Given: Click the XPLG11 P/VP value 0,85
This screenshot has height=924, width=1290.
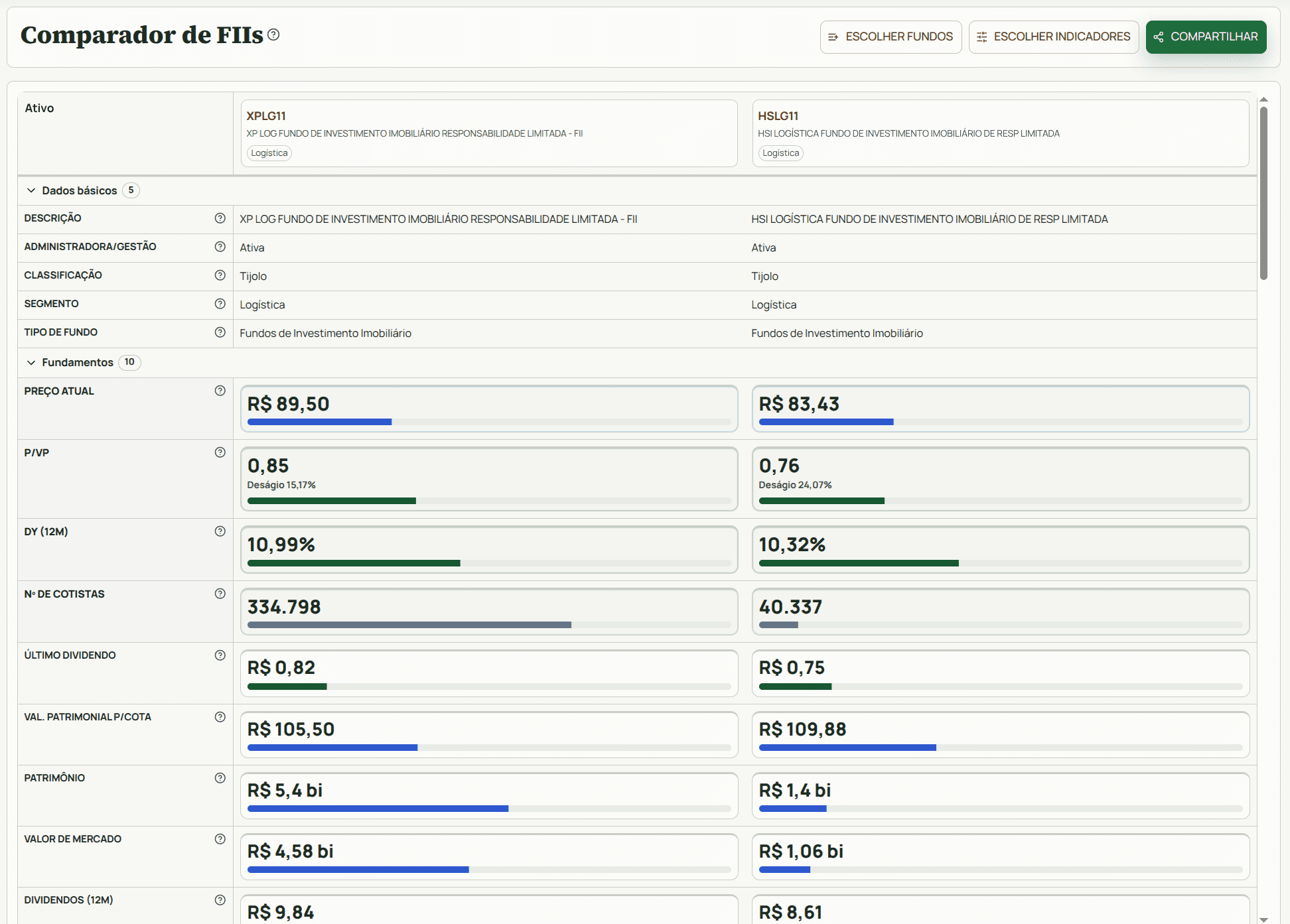Looking at the screenshot, I should point(268,466).
